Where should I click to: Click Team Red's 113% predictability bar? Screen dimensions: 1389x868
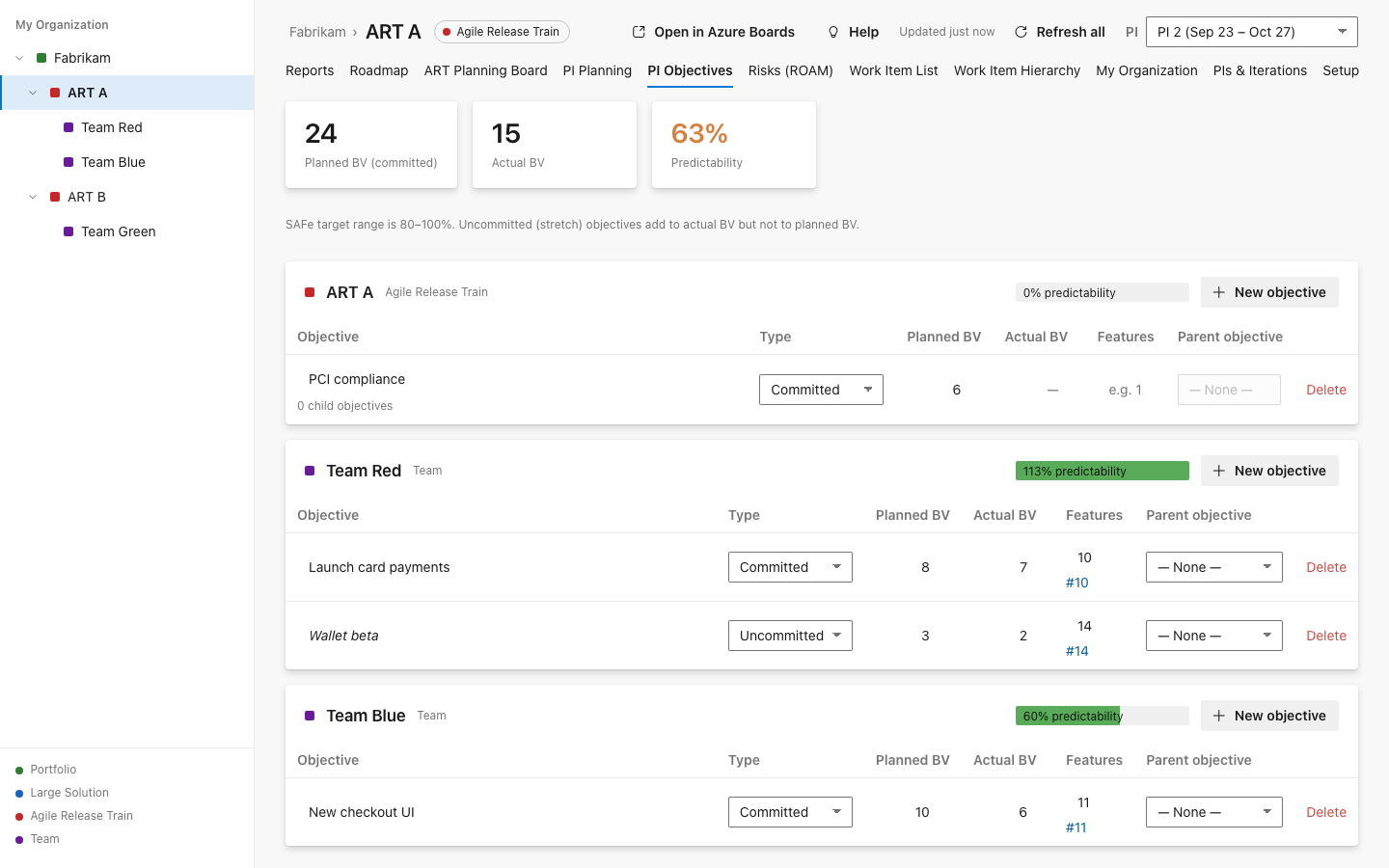click(x=1103, y=471)
